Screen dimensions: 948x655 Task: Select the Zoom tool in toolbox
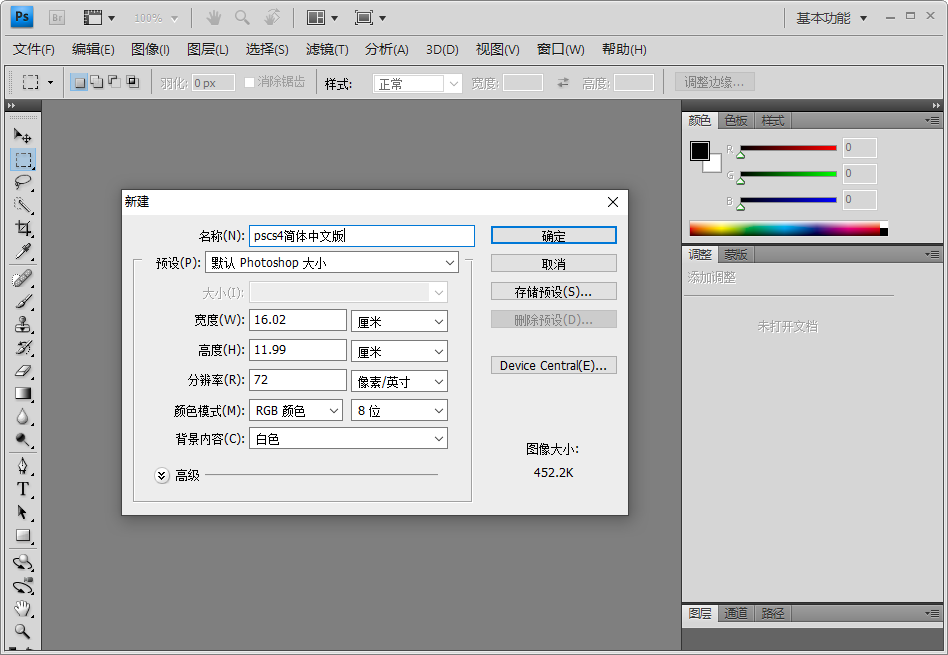point(23,631)
